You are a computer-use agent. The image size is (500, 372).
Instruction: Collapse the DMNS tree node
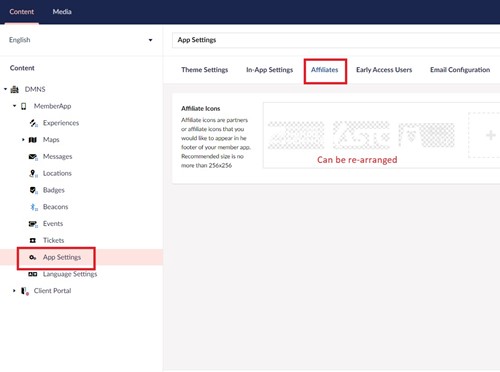[5, 89]
